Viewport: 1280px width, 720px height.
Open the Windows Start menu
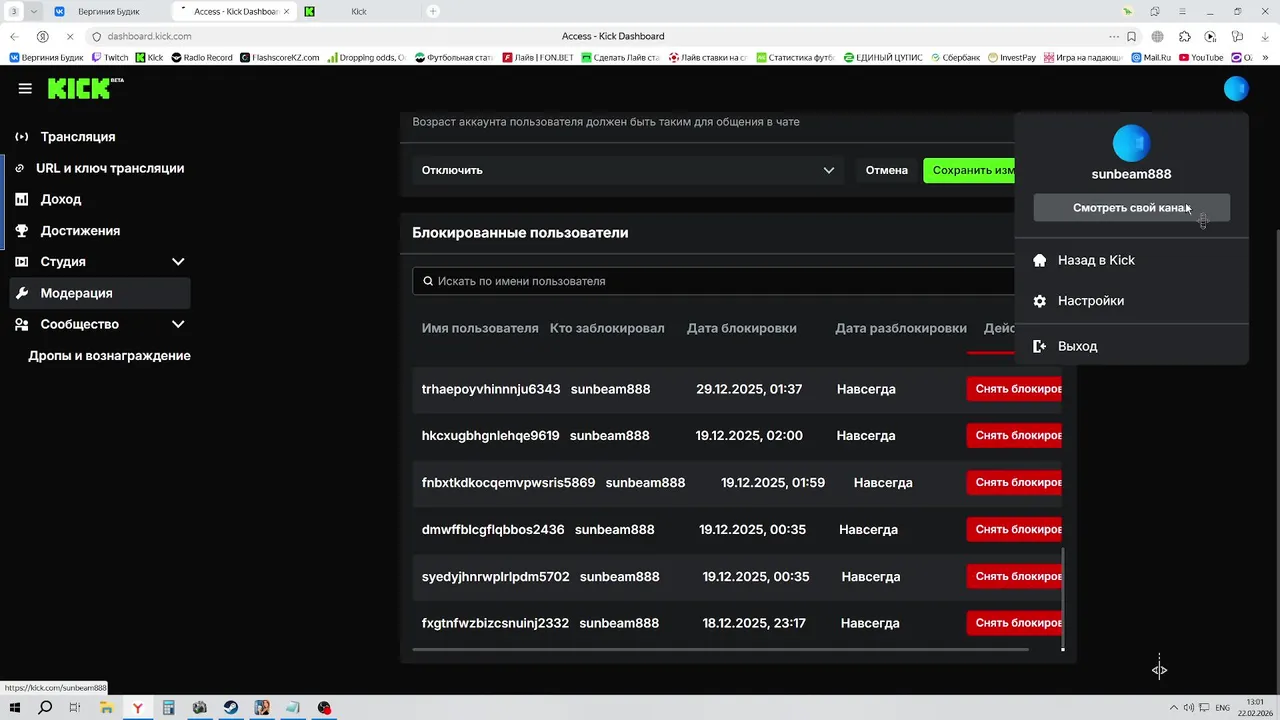15,708
